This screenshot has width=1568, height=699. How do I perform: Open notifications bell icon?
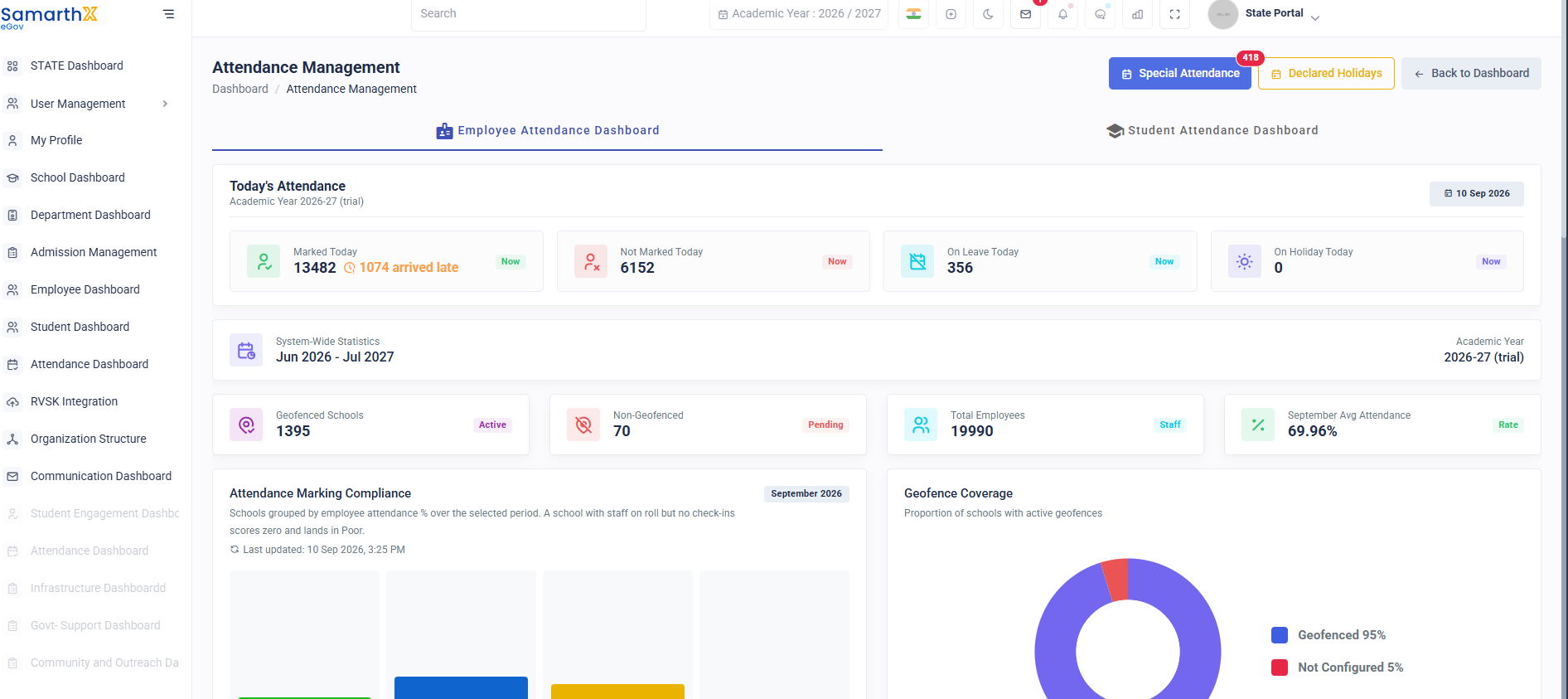[1062, 14]
